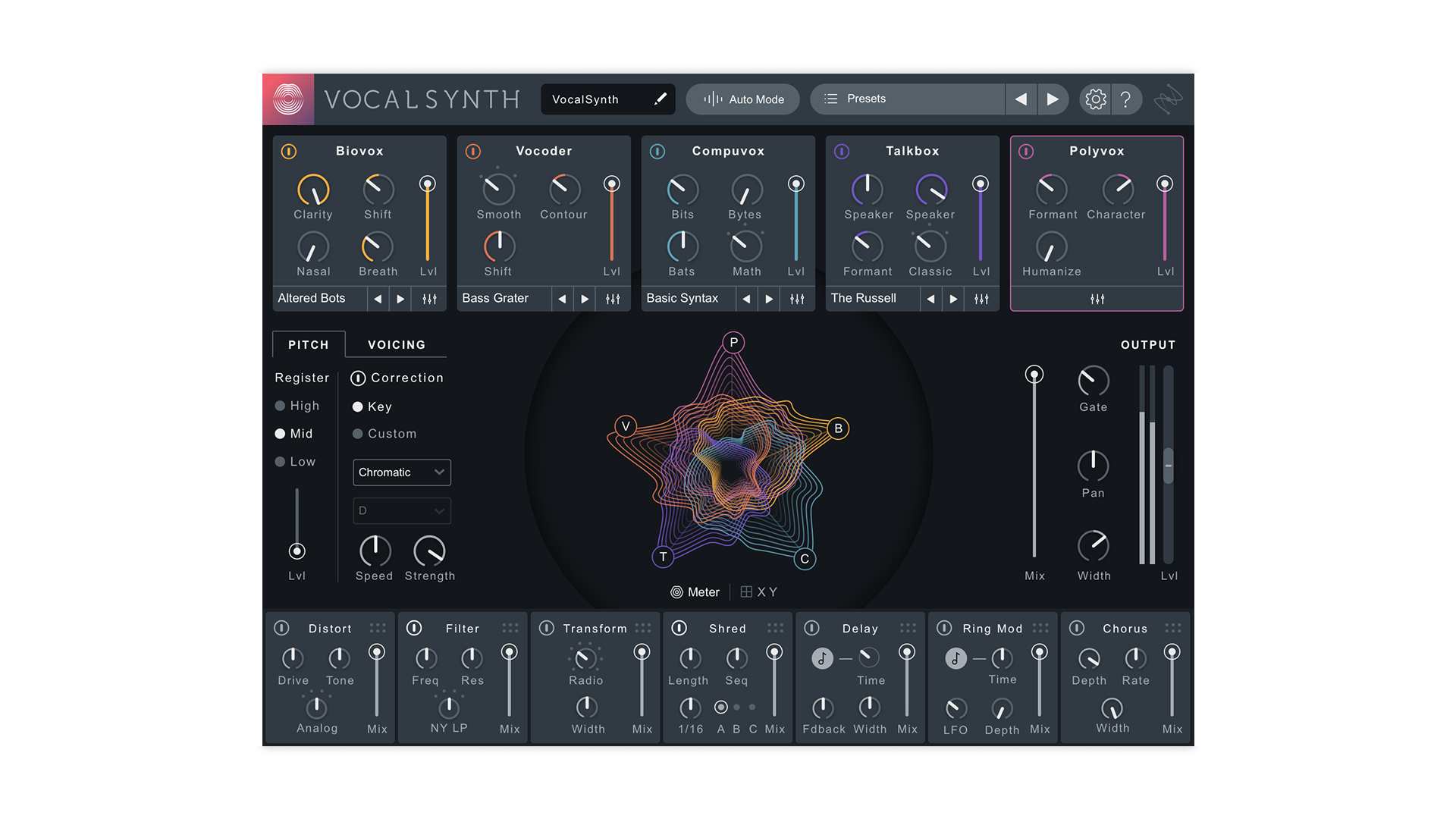Viewport: 1456px width, 819px height.
Task: Open Polyvox advanced settings sliders icon
Action: [1097, 299]
